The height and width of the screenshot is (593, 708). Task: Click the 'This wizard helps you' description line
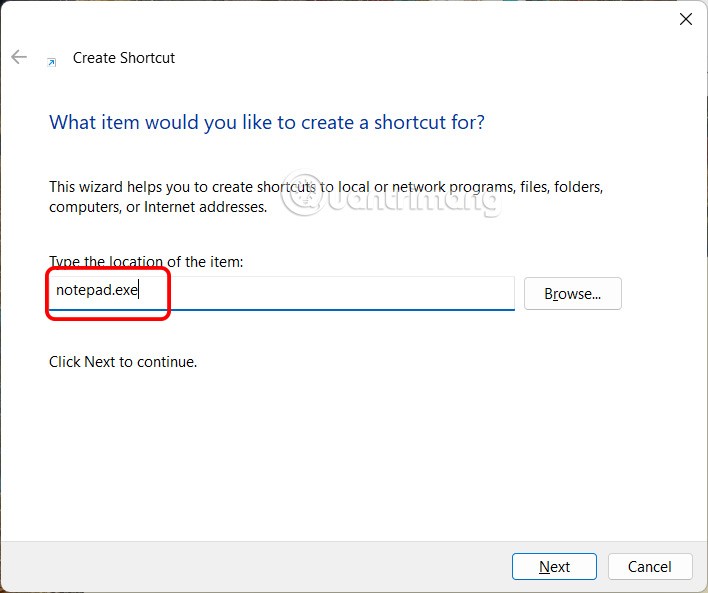pyautogui.click(x=180, y=187)
